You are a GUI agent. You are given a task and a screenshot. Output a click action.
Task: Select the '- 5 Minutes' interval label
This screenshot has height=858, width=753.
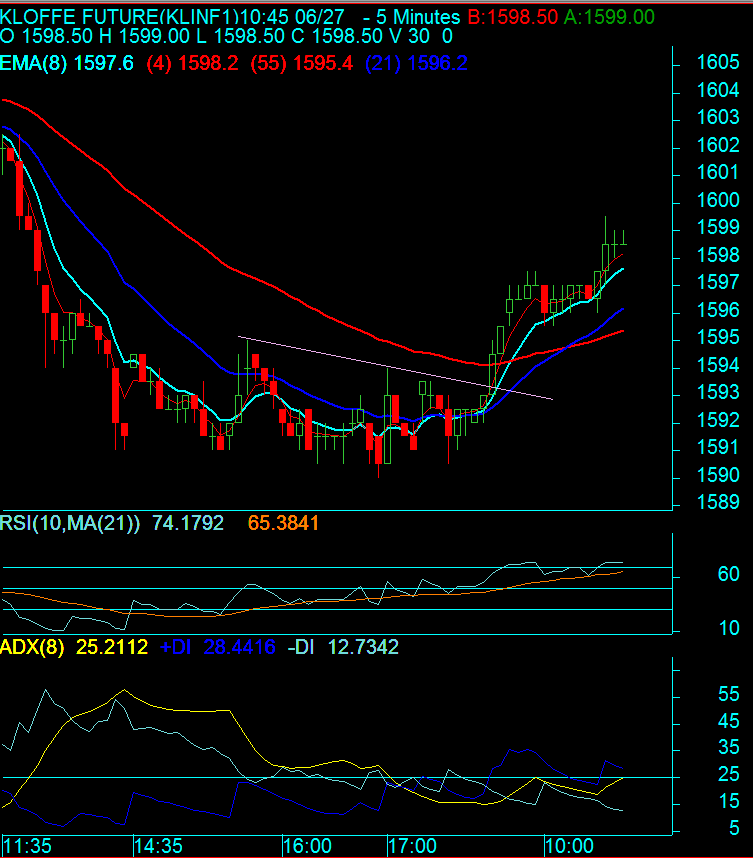coord(412,17)
